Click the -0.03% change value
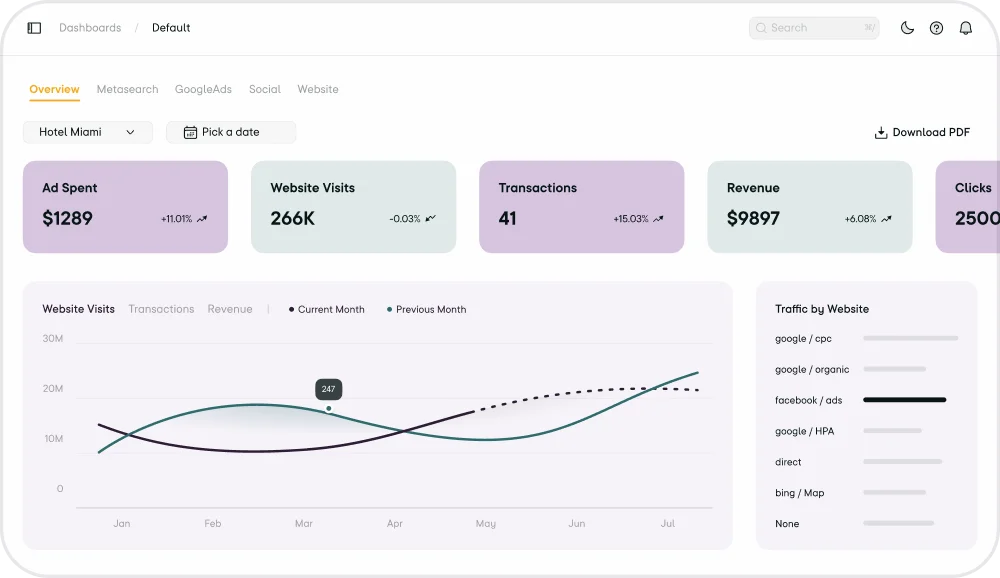The height and width of the screenshot is (578, 1000). (405, 219)
